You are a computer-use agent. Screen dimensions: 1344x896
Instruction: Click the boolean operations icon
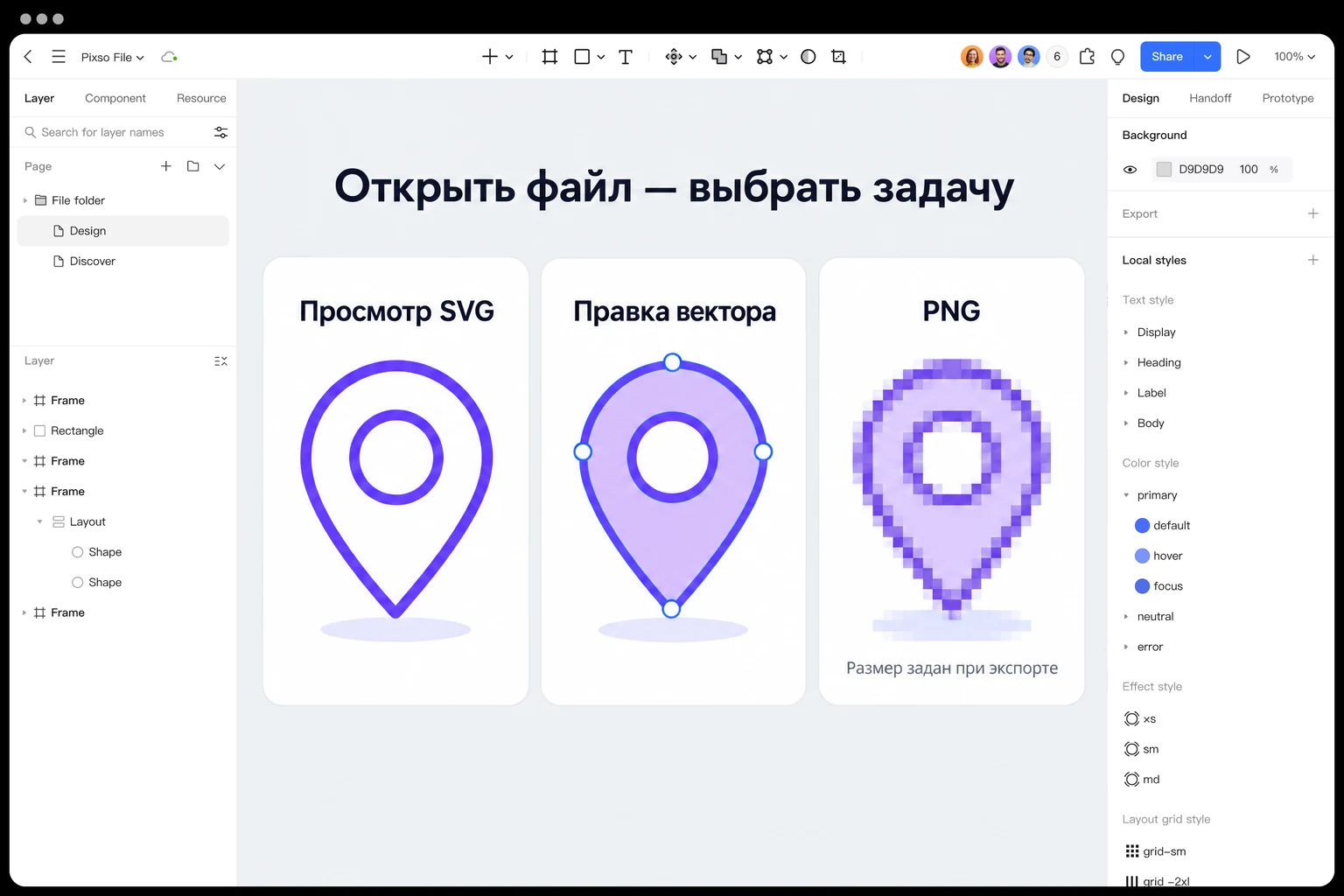point(719,57)
